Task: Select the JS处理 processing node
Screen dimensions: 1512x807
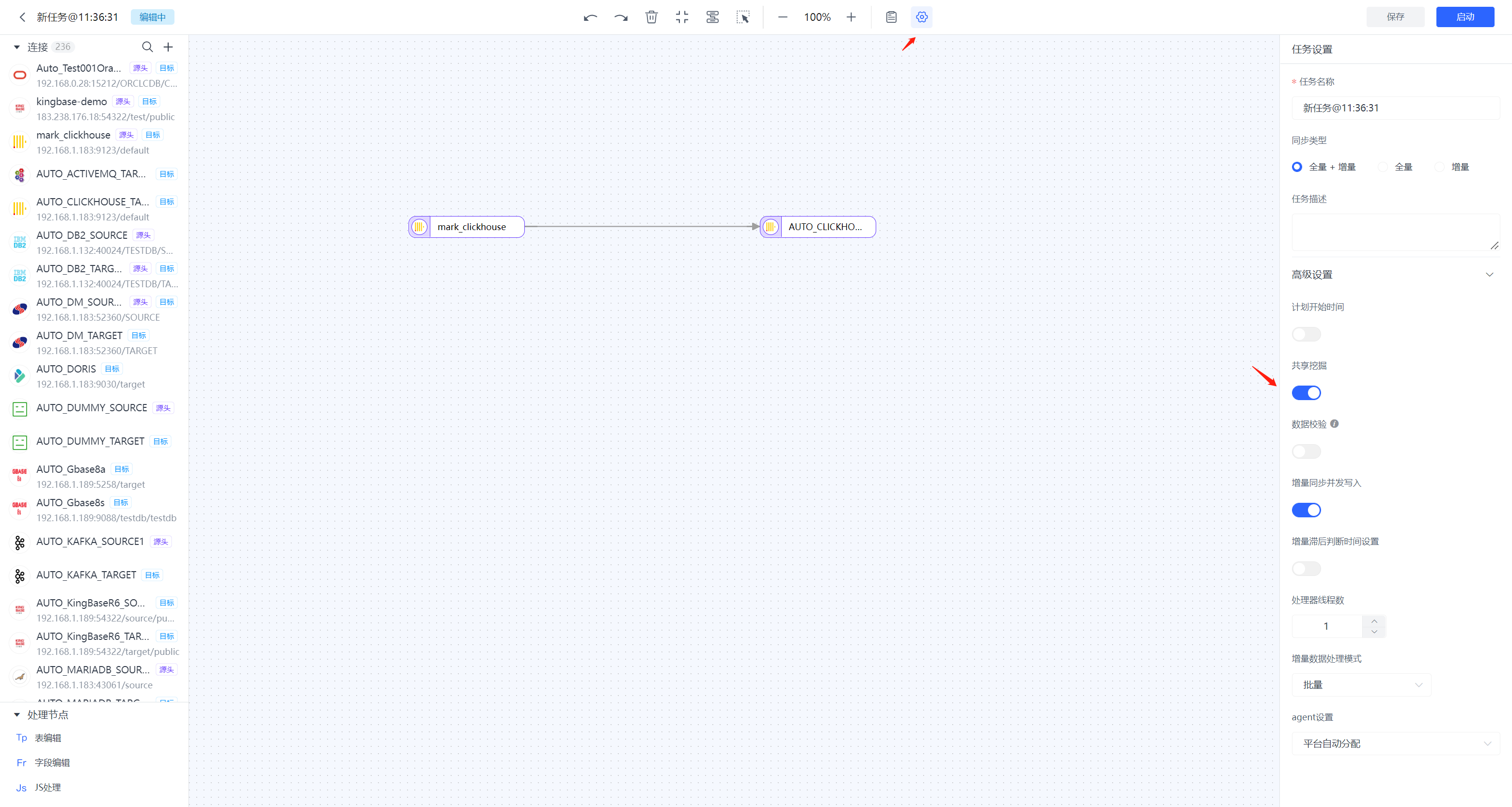Action: pos(47,788)
